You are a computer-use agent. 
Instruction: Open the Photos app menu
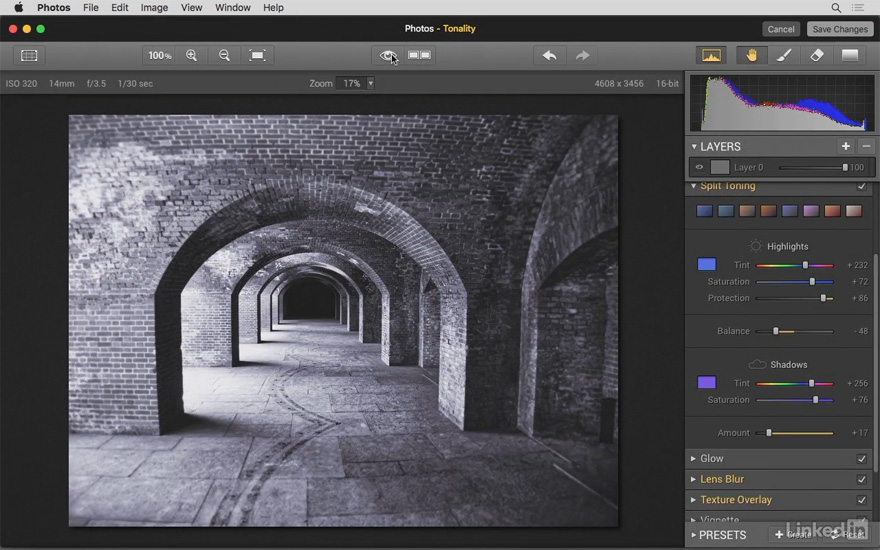[54, 7]
